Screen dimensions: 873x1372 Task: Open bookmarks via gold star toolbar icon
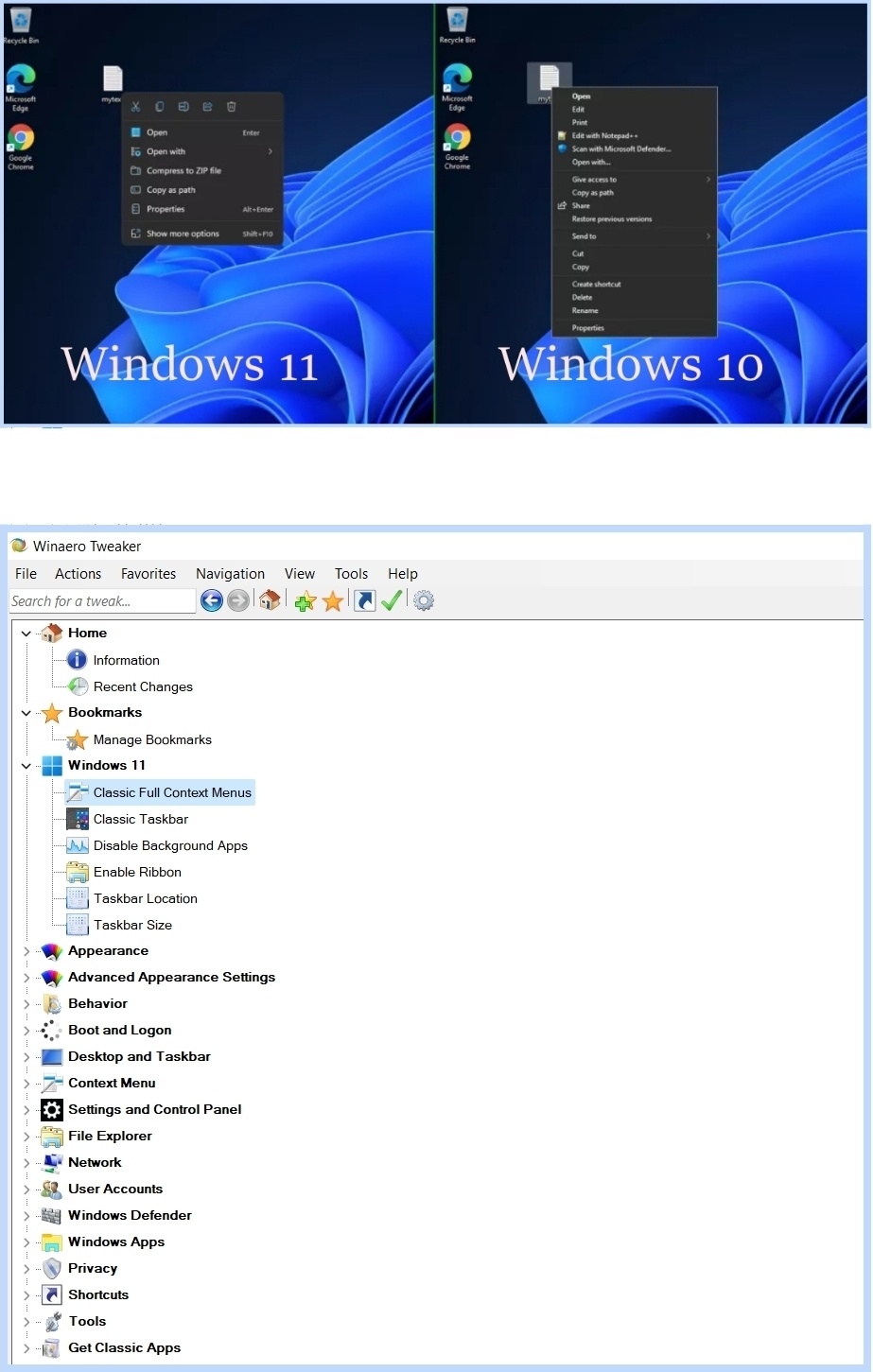[333, 601]
